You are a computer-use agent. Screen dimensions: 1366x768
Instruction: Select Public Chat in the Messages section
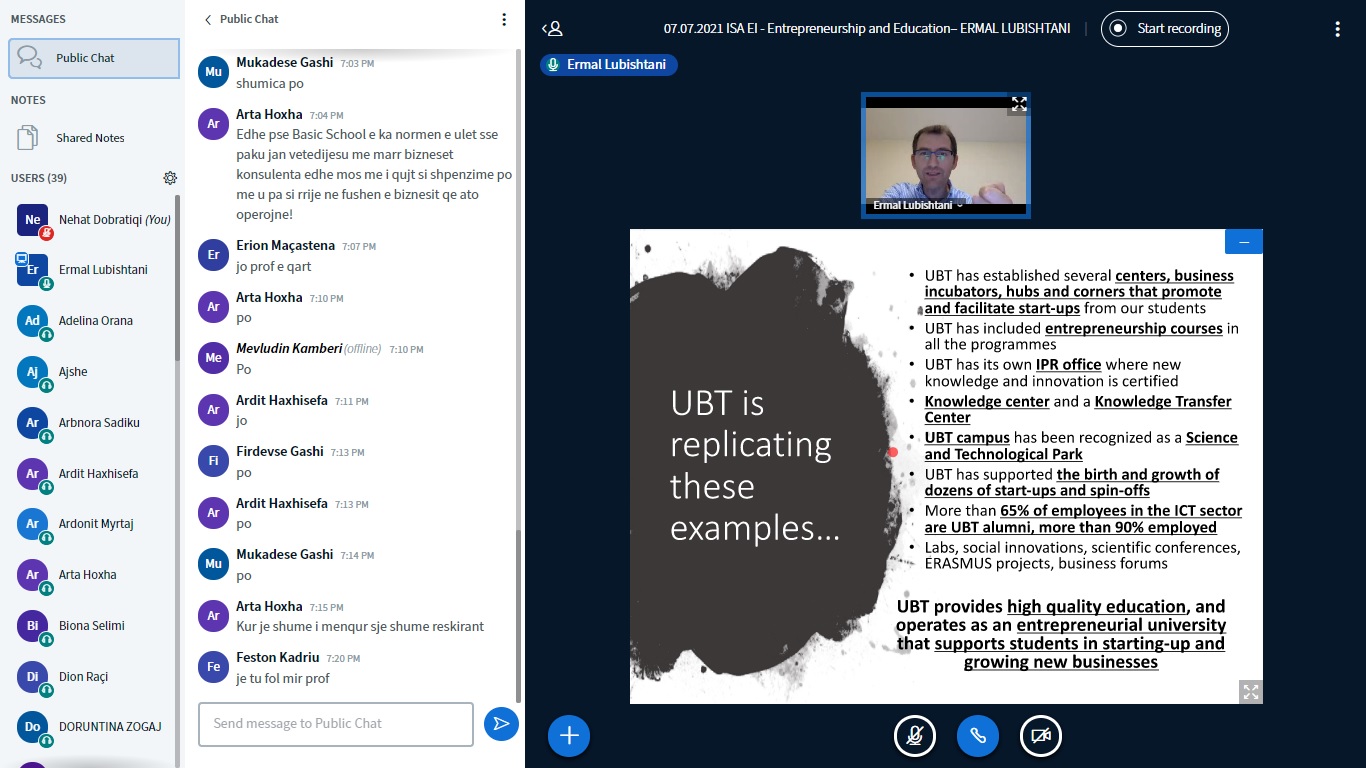94,58
